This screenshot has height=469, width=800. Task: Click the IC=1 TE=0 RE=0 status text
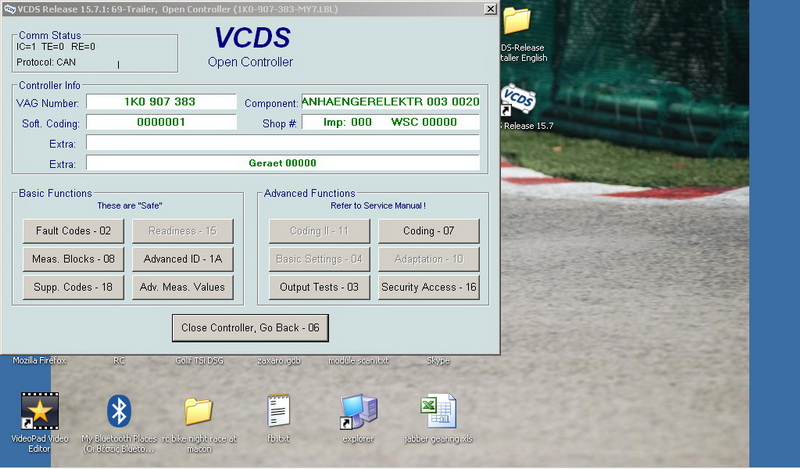point(56,46)
